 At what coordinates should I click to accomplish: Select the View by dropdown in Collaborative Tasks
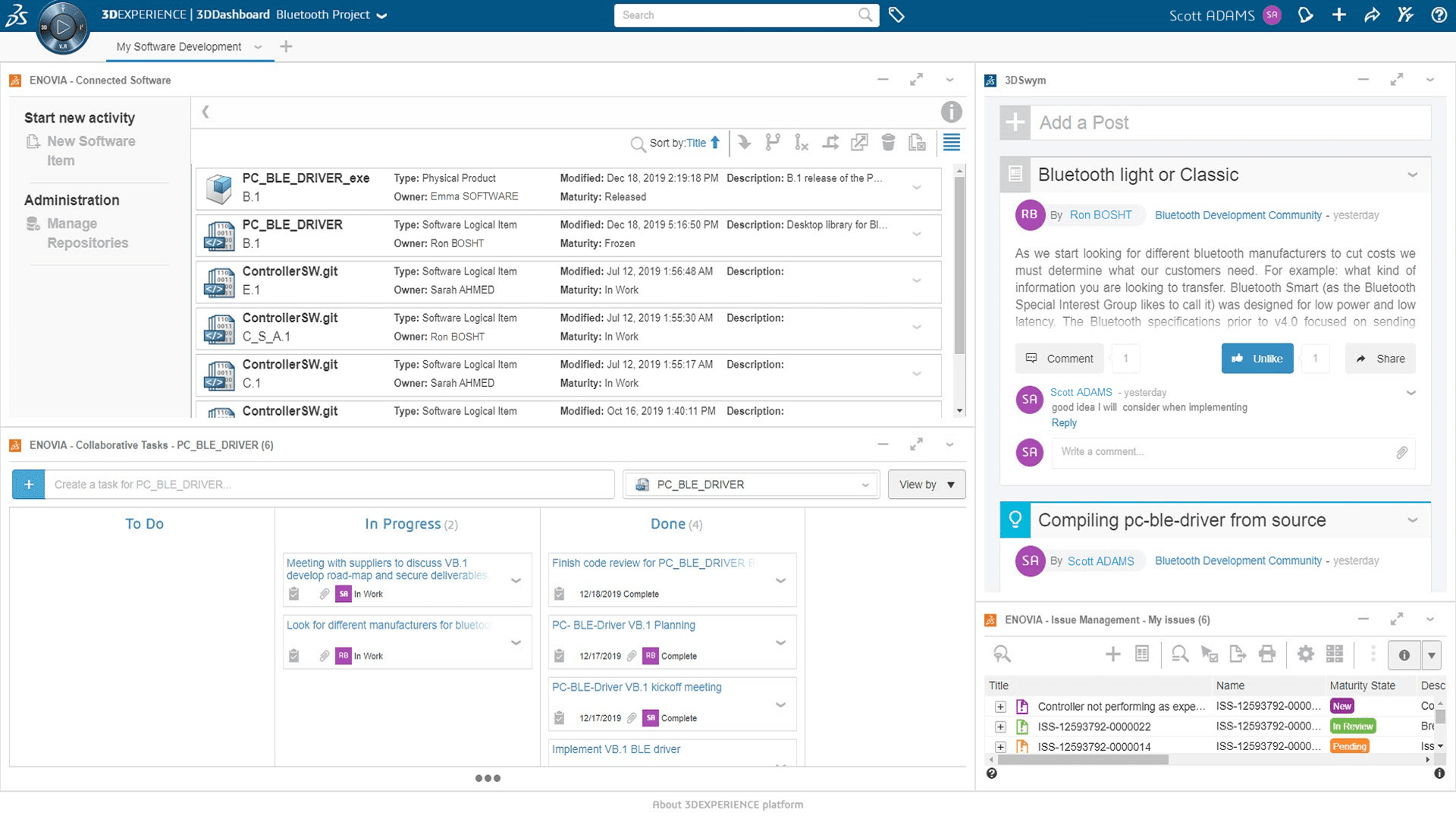coord(924,484)
